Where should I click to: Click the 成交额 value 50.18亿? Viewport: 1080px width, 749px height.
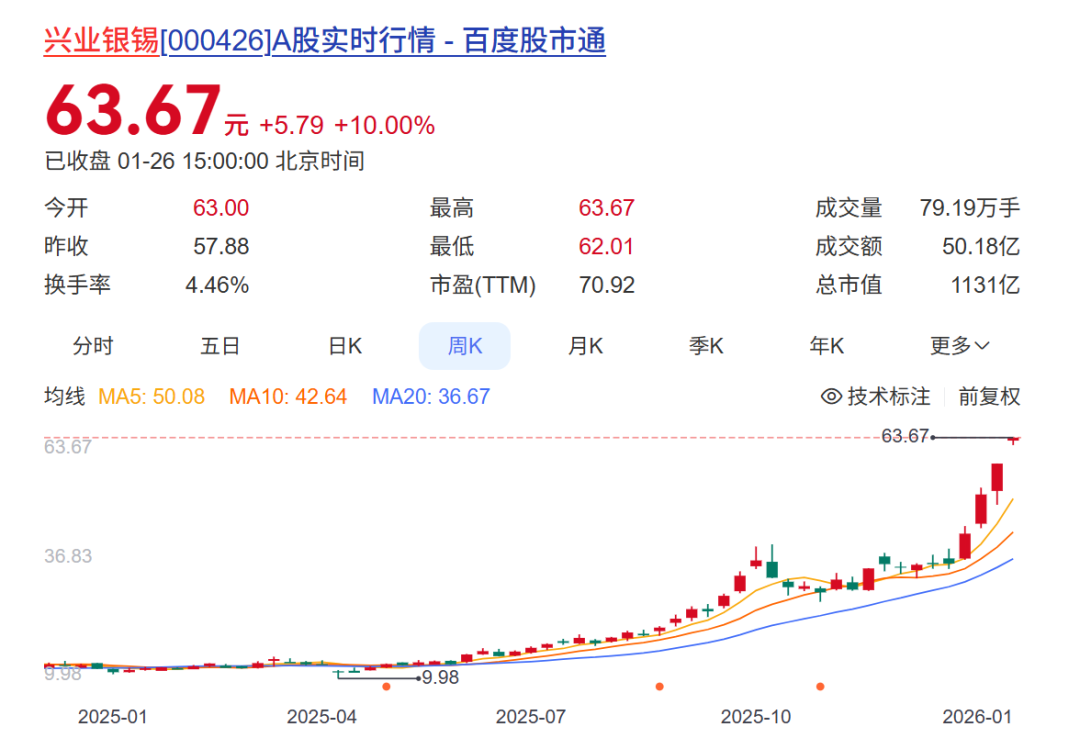point(981,246)
